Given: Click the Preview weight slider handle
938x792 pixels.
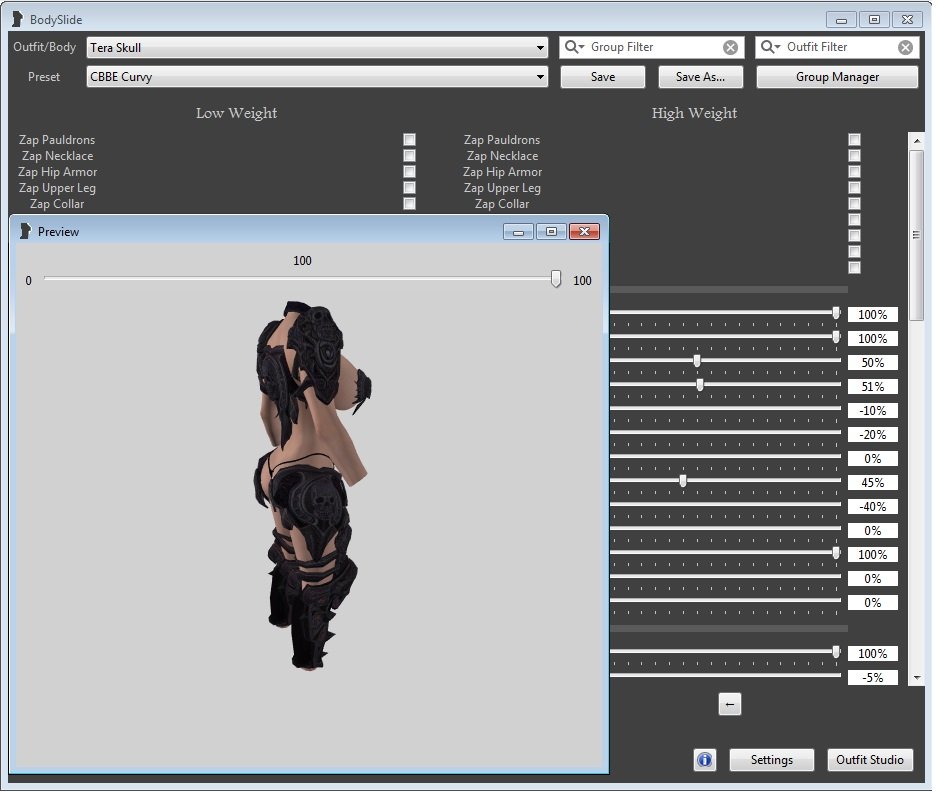Looking at the screenshot, I should pyautogui.click(x=556, y=280).
